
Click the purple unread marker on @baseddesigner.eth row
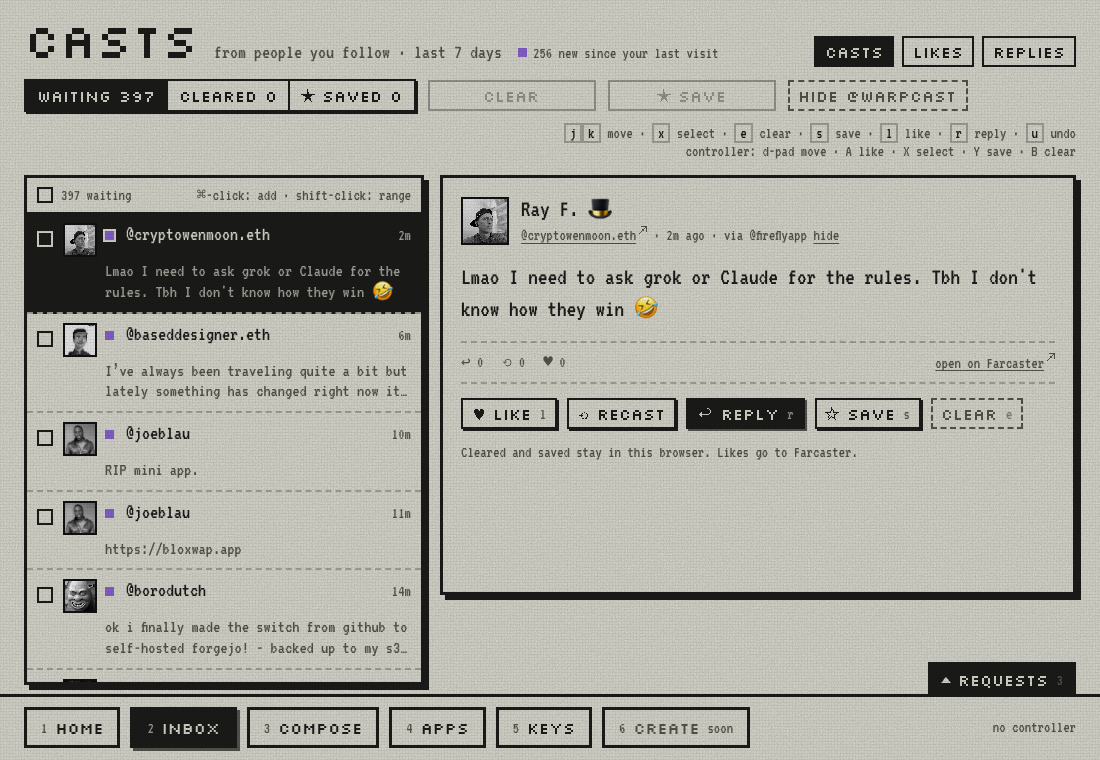(109, 335)
